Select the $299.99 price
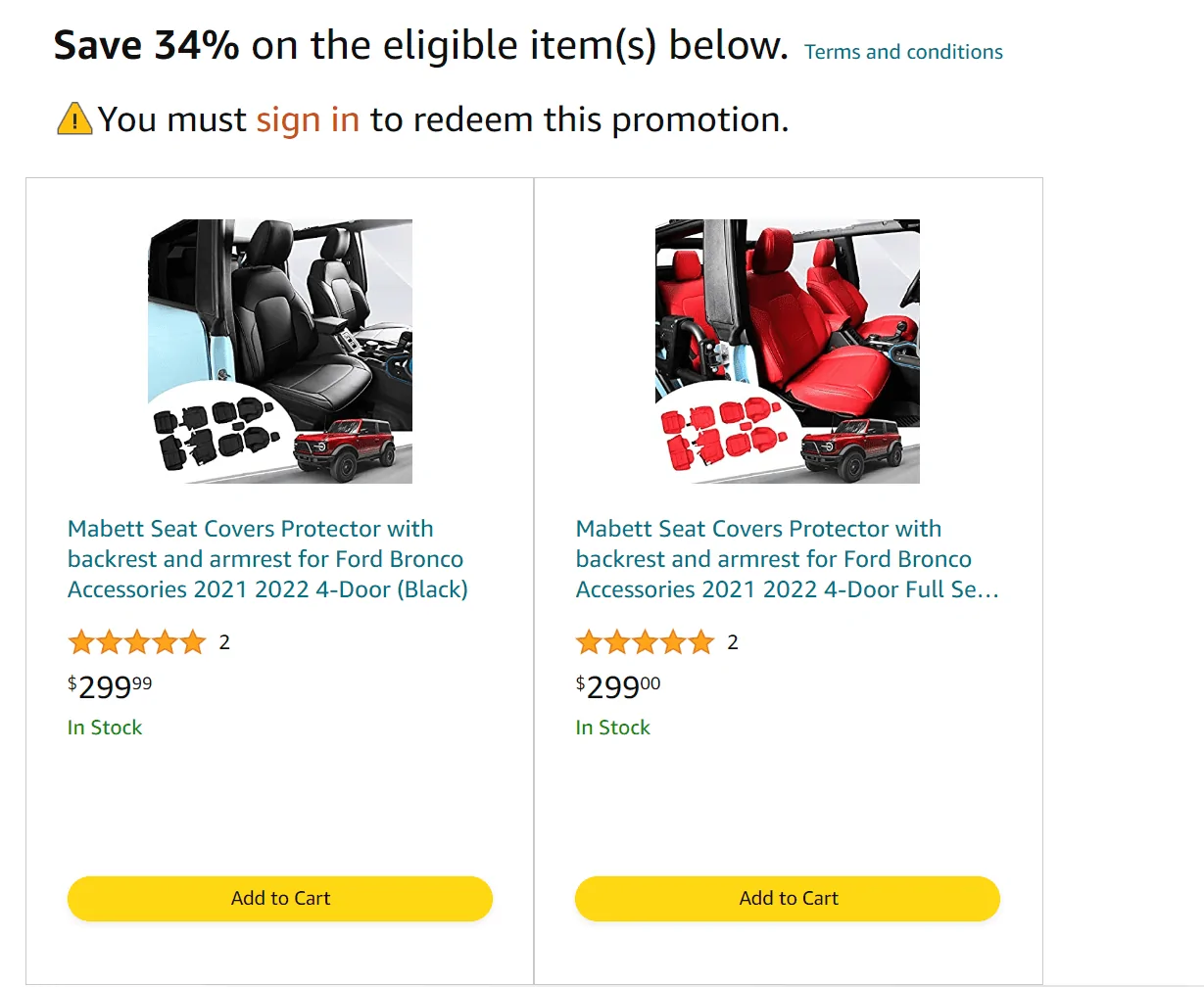This screenshot has height=987, width=1204. 110,686
